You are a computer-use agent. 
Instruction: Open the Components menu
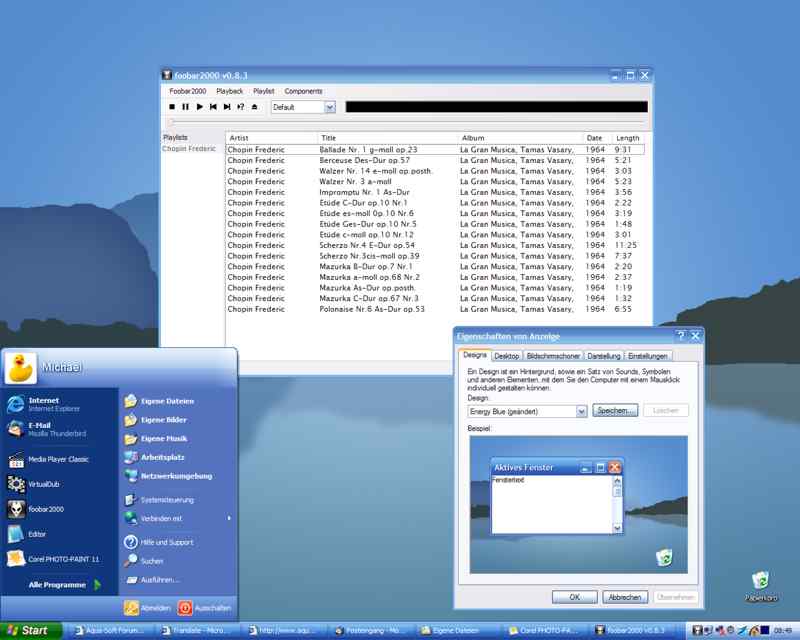303,91
